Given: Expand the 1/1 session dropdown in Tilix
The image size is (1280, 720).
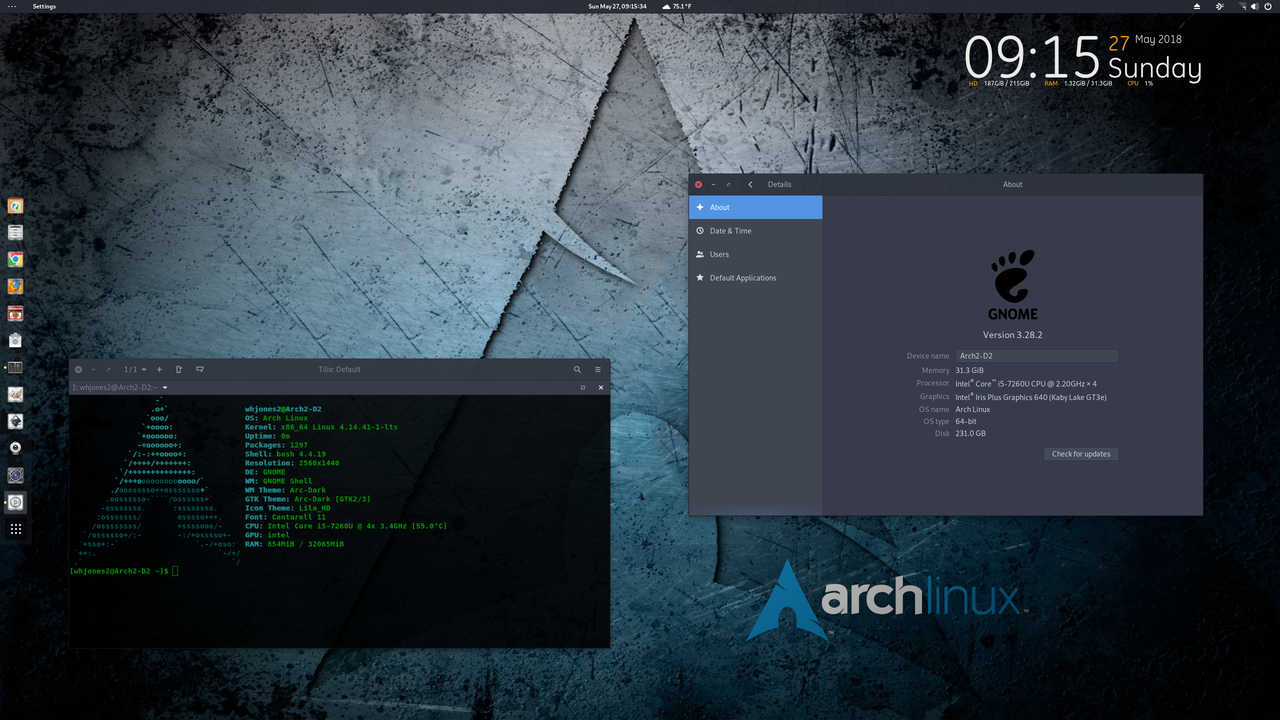Looking at the screenshot, I should coord(134,369).
